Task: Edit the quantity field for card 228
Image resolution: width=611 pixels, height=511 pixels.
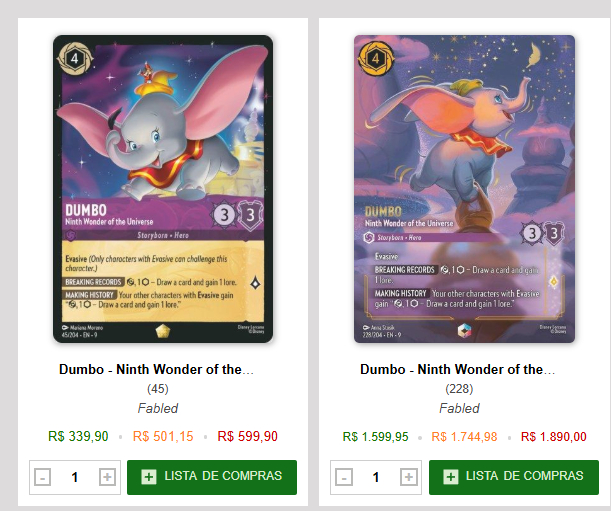Action: pos(376,477)
